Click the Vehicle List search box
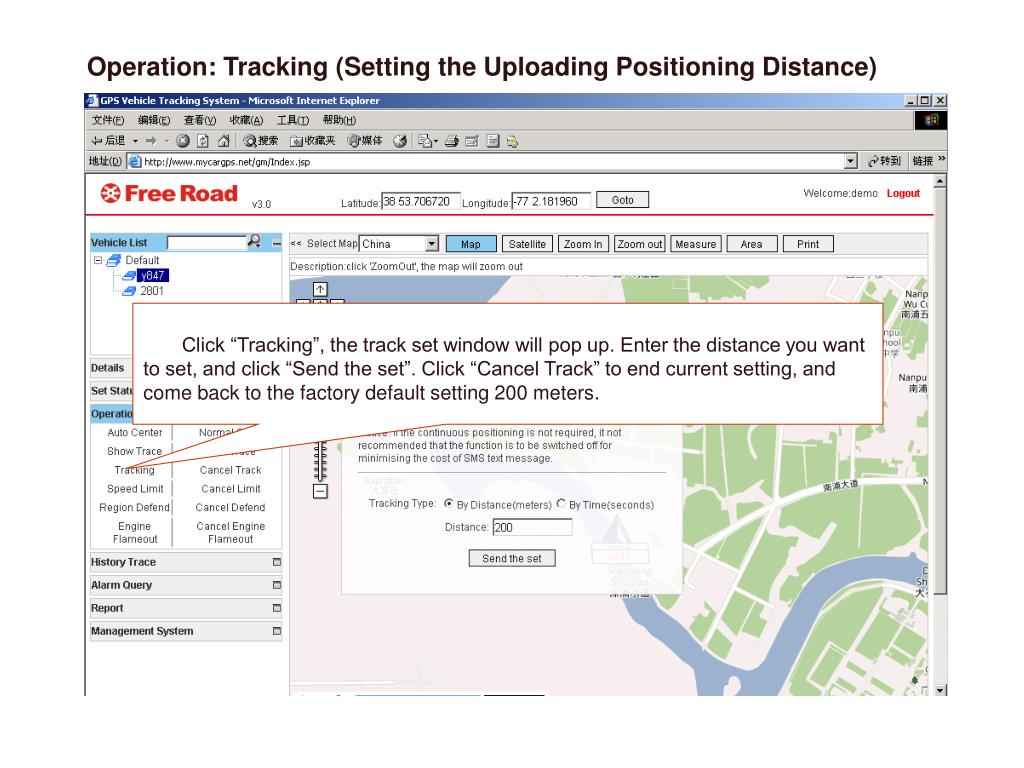The image size is (1024, 768). tap(206, 243)
